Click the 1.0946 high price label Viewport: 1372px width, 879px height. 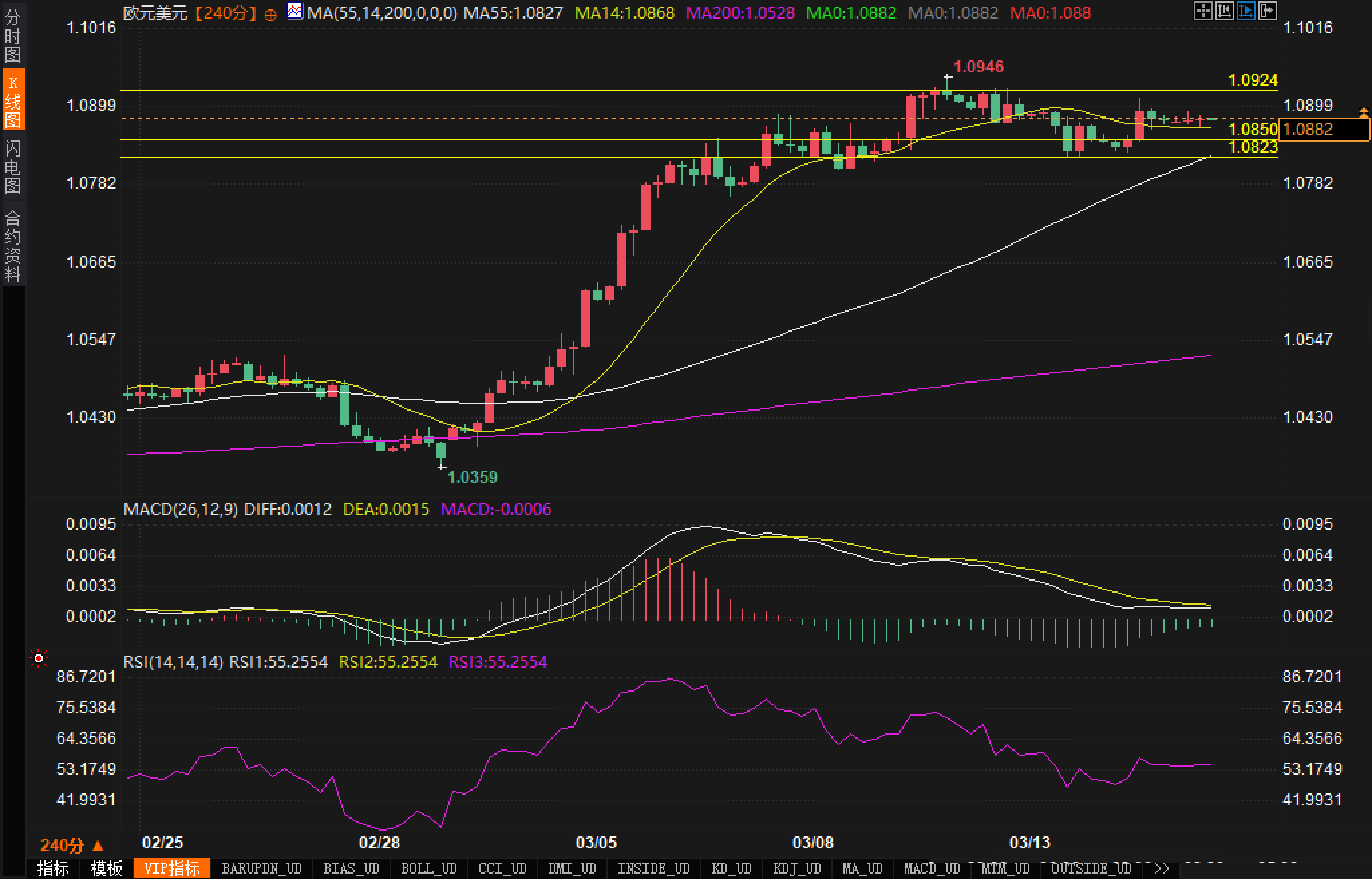click(x=978, y=66)
